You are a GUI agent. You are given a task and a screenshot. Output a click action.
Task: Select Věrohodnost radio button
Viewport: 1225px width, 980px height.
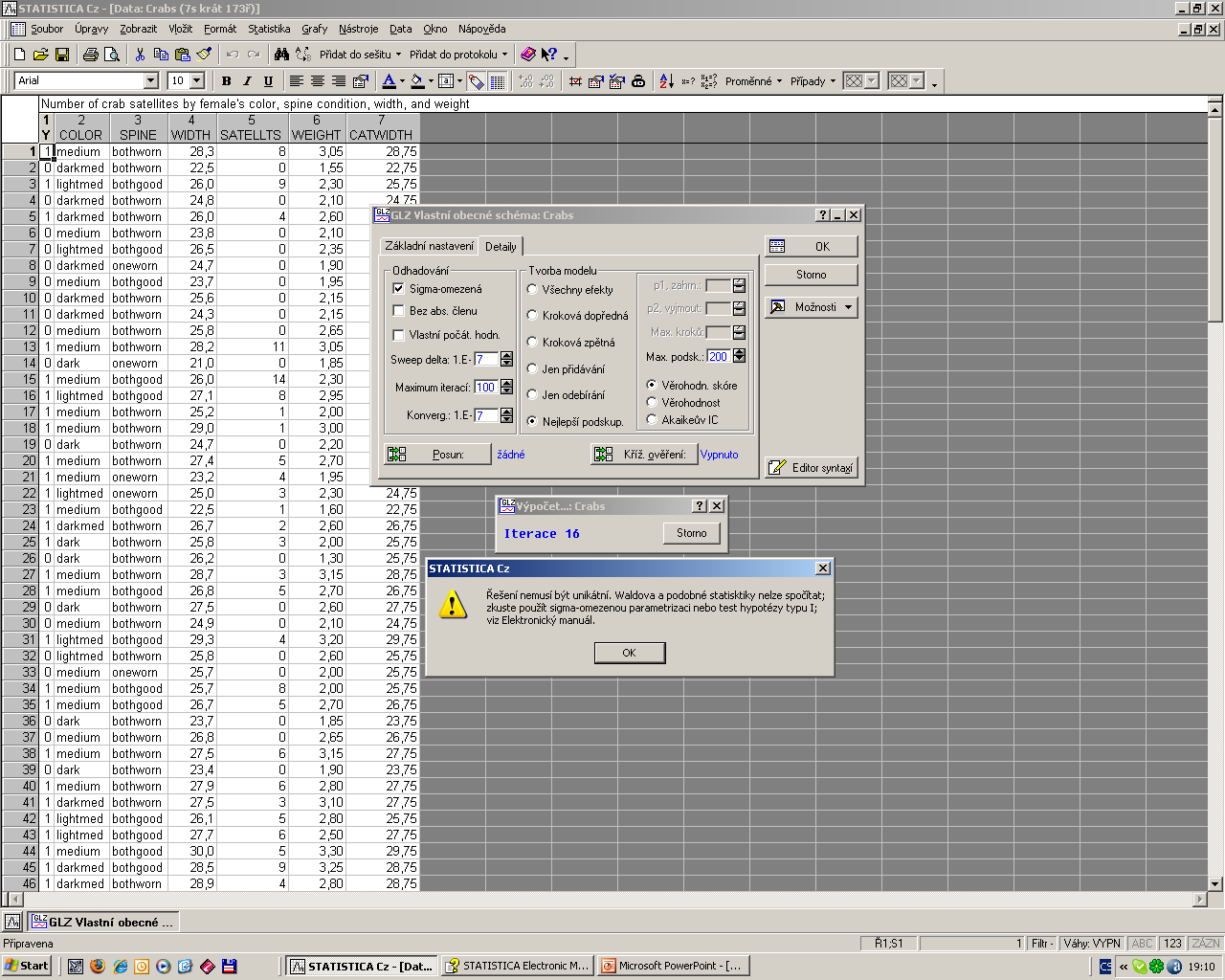click(x=652, y=402)
